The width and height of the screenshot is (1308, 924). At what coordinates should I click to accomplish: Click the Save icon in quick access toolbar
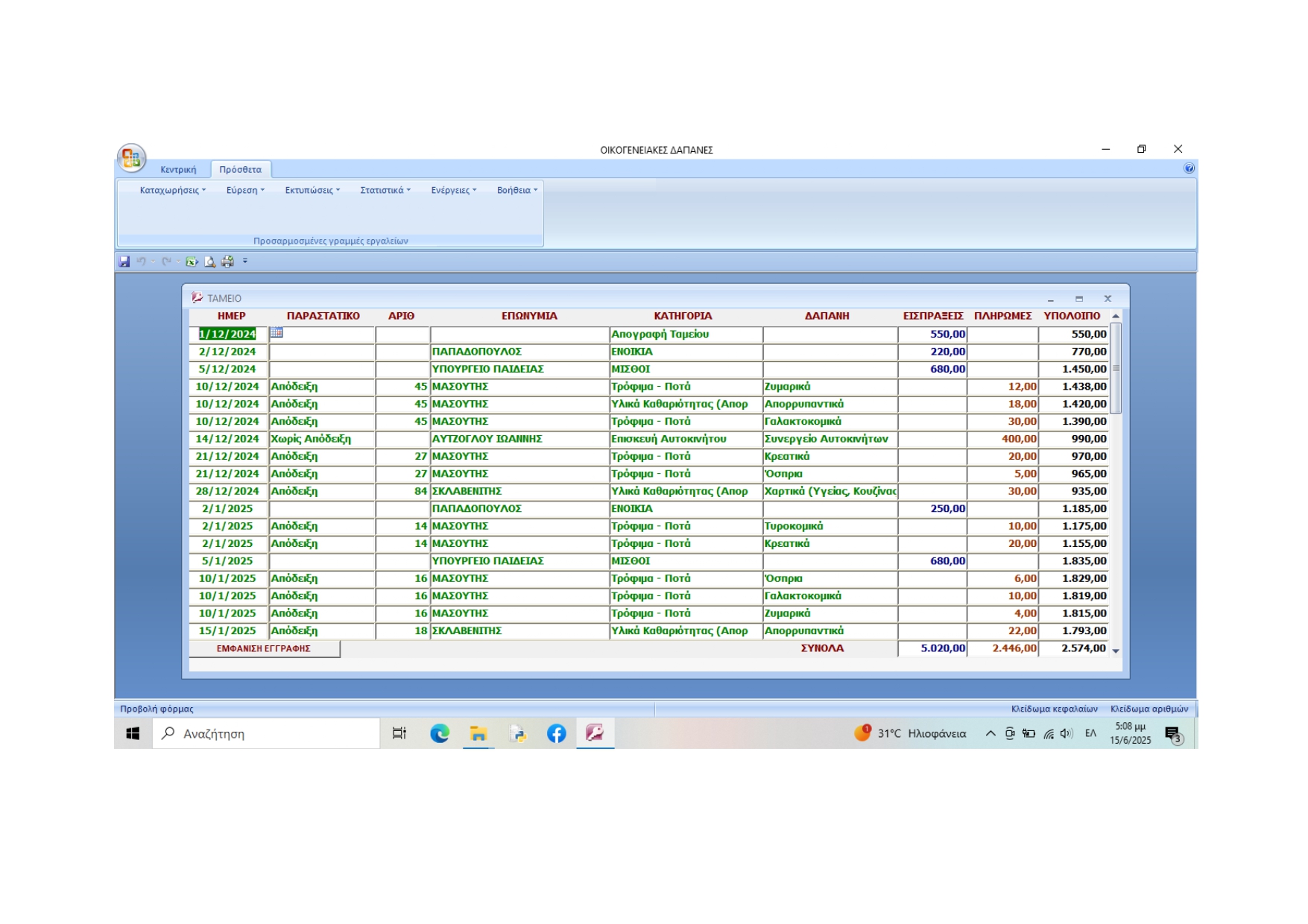124,262
